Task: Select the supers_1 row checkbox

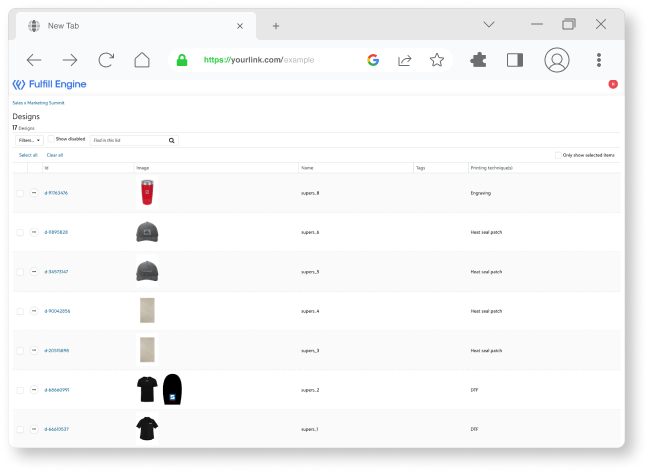Action: coord(20,429)
